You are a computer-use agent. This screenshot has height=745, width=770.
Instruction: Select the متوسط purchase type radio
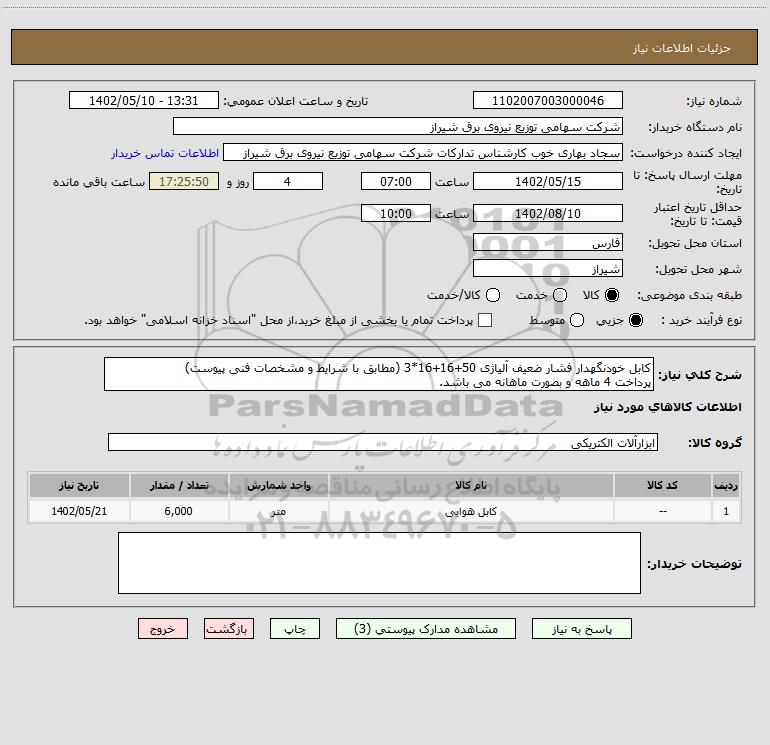click(x=577, y=320)
